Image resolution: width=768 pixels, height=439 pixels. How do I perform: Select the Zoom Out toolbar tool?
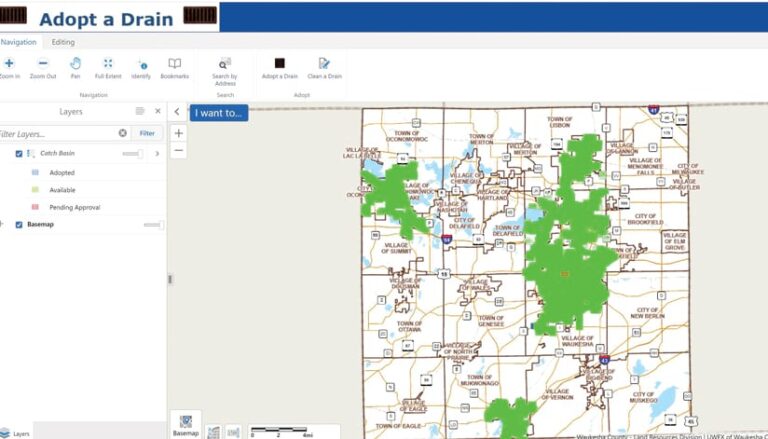pos(43,68)
